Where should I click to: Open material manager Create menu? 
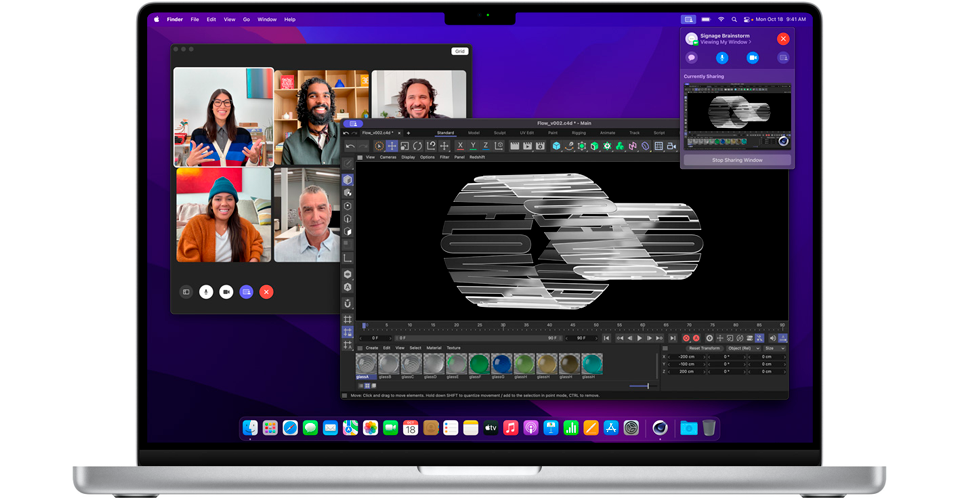372,348
